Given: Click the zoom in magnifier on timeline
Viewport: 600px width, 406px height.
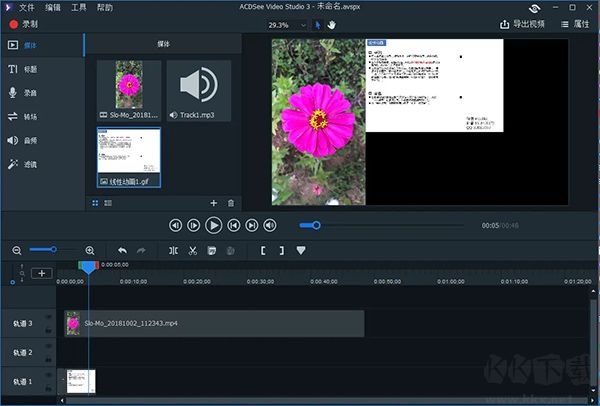Looking at the screenshot, I should [x=90, y=250].
